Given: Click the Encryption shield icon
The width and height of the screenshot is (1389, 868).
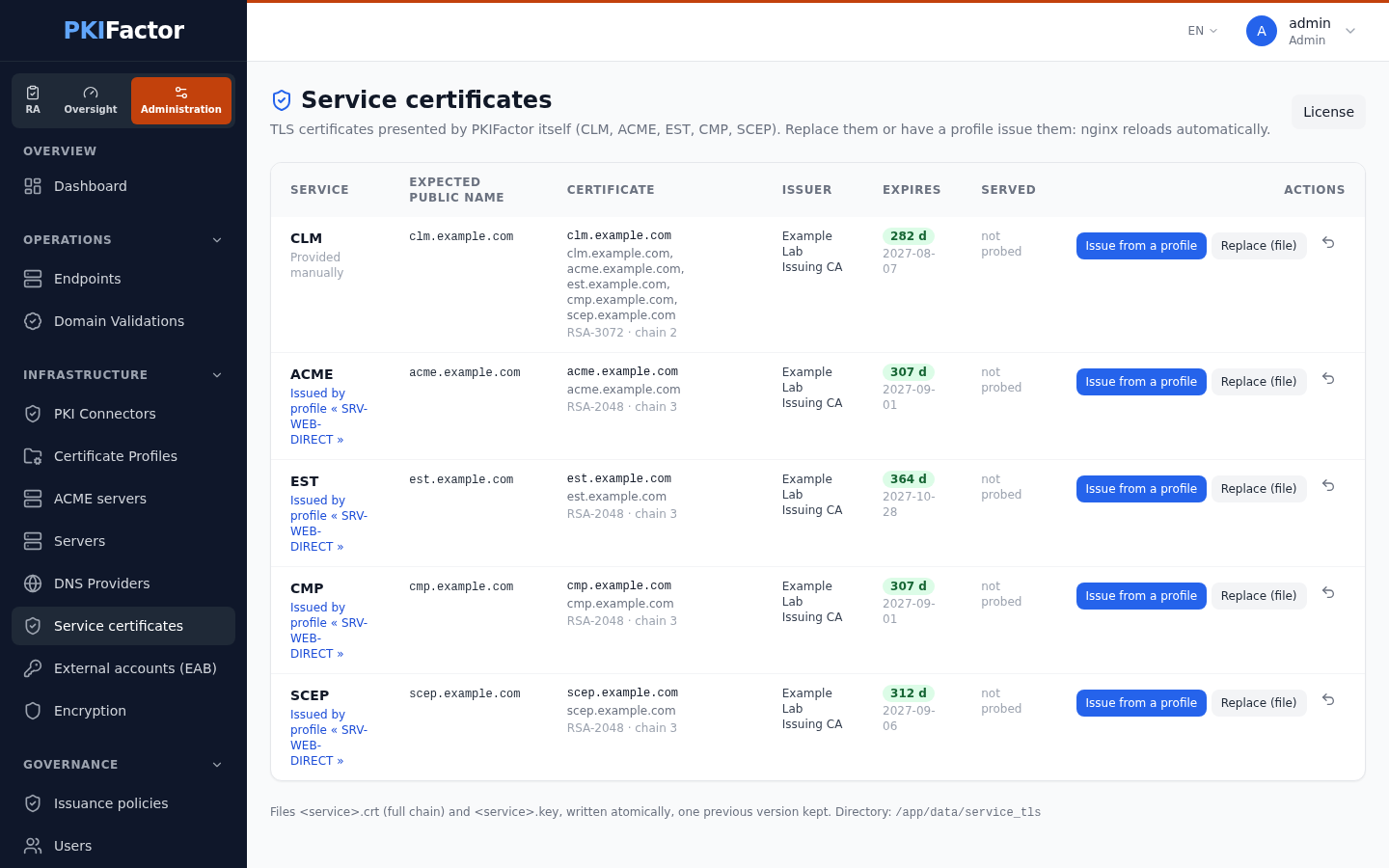Looking at the screenshot, I should pyautogui.click(x=33, y=711).
